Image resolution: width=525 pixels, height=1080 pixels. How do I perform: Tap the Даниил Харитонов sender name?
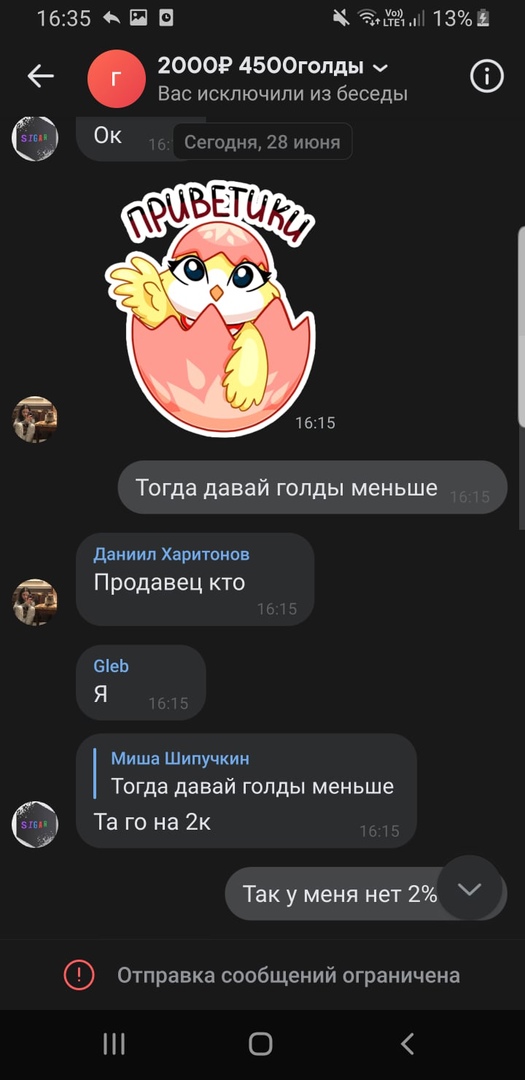coord(172,554)
